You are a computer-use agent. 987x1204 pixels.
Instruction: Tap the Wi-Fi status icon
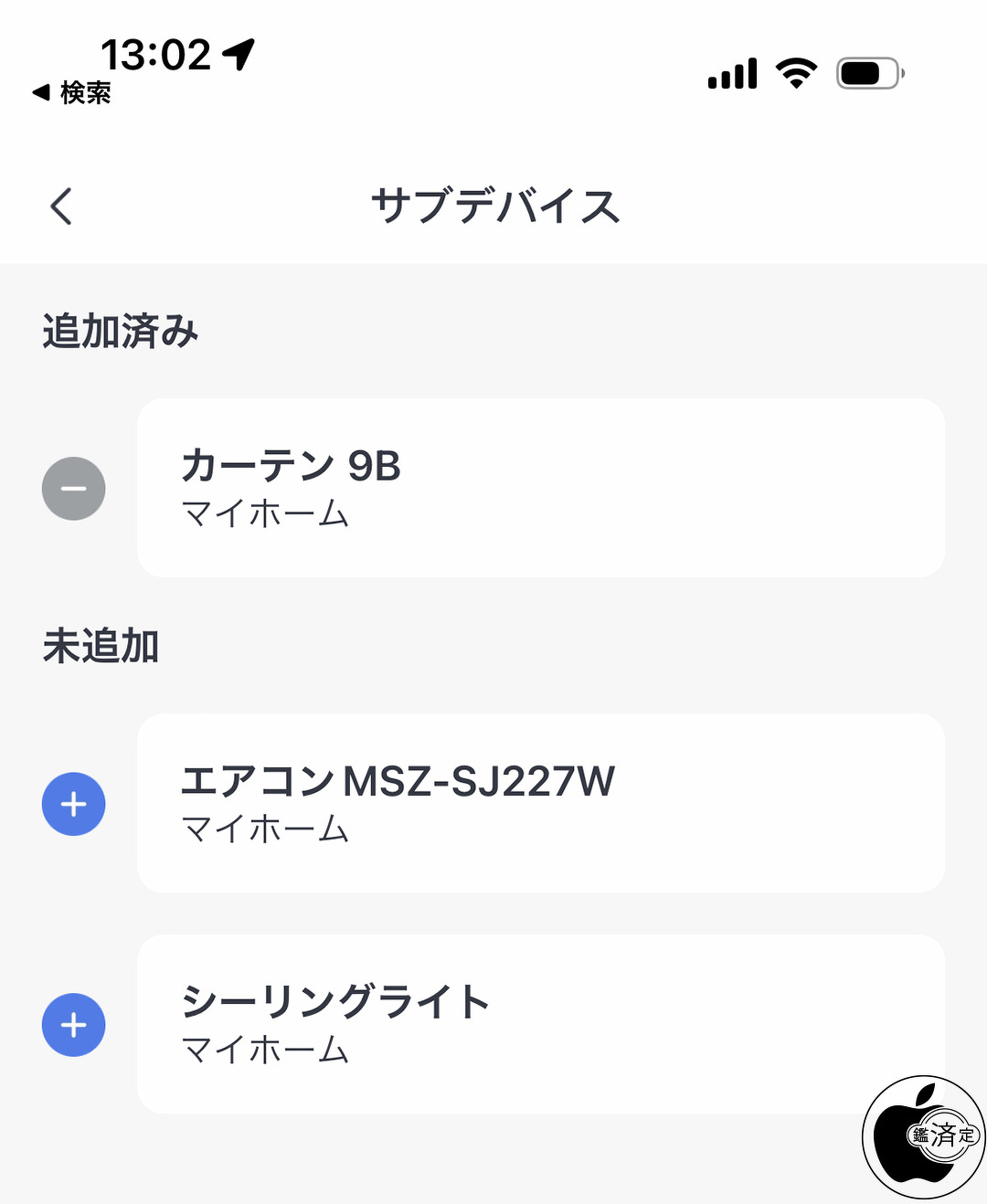tap(796, 73)
